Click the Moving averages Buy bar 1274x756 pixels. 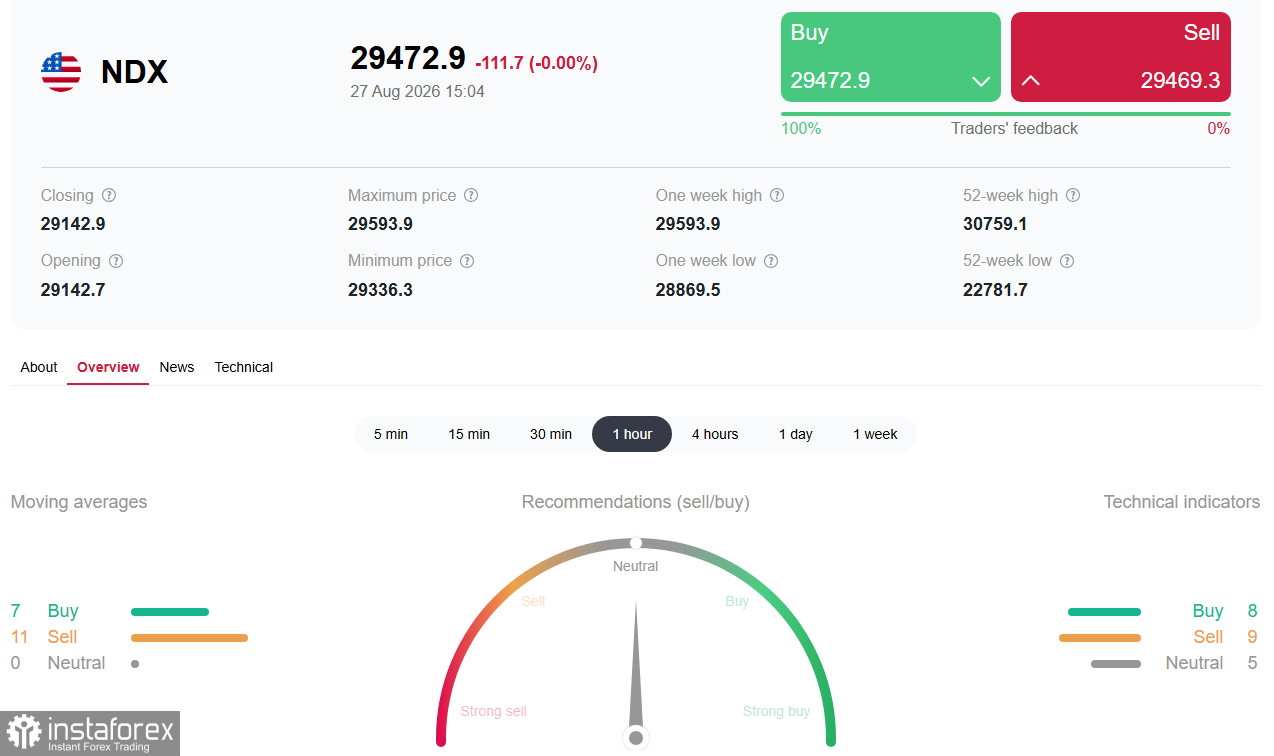[x=170, y=611]
